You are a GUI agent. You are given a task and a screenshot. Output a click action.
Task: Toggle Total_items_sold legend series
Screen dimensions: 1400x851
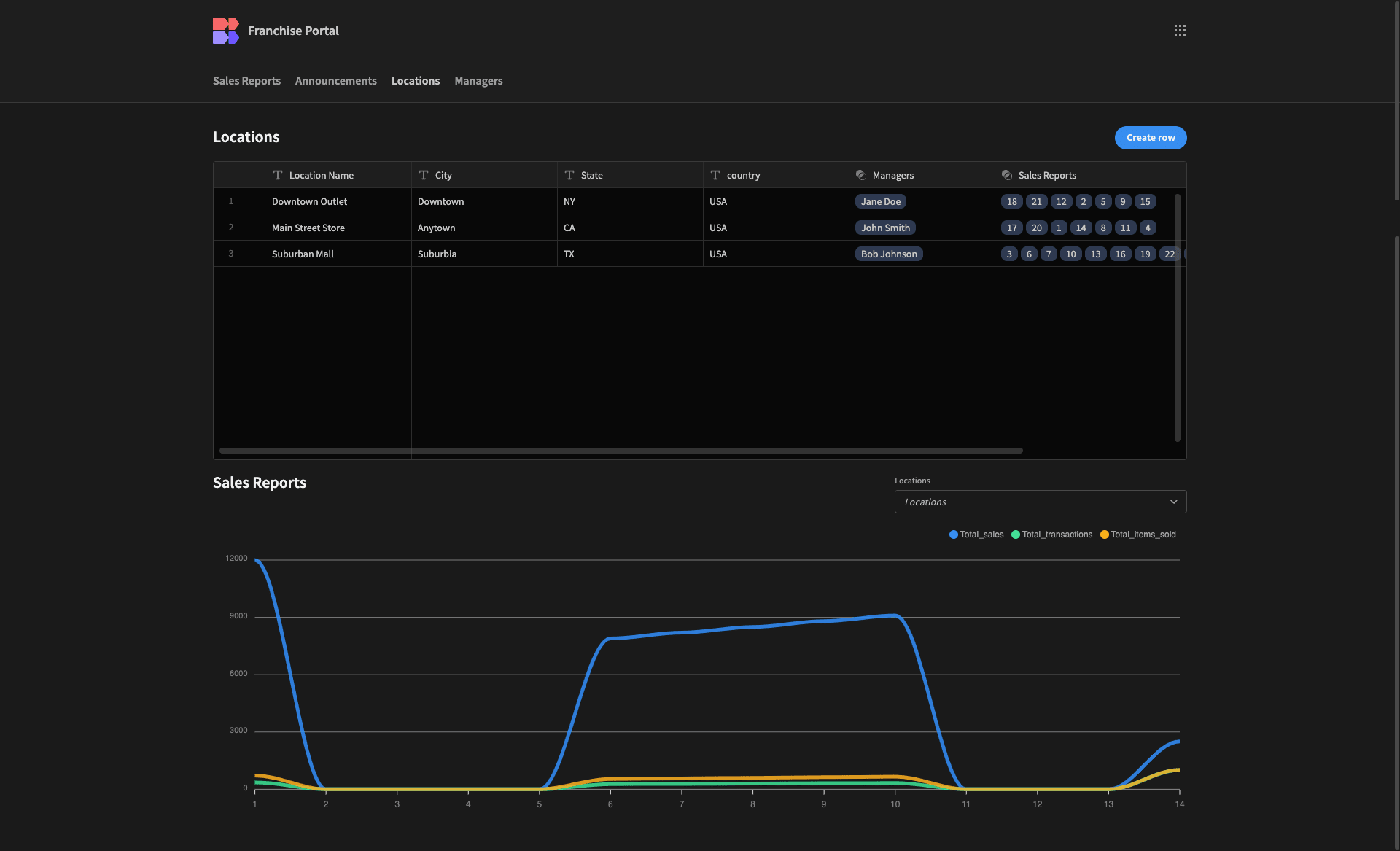pos(1137,535)
